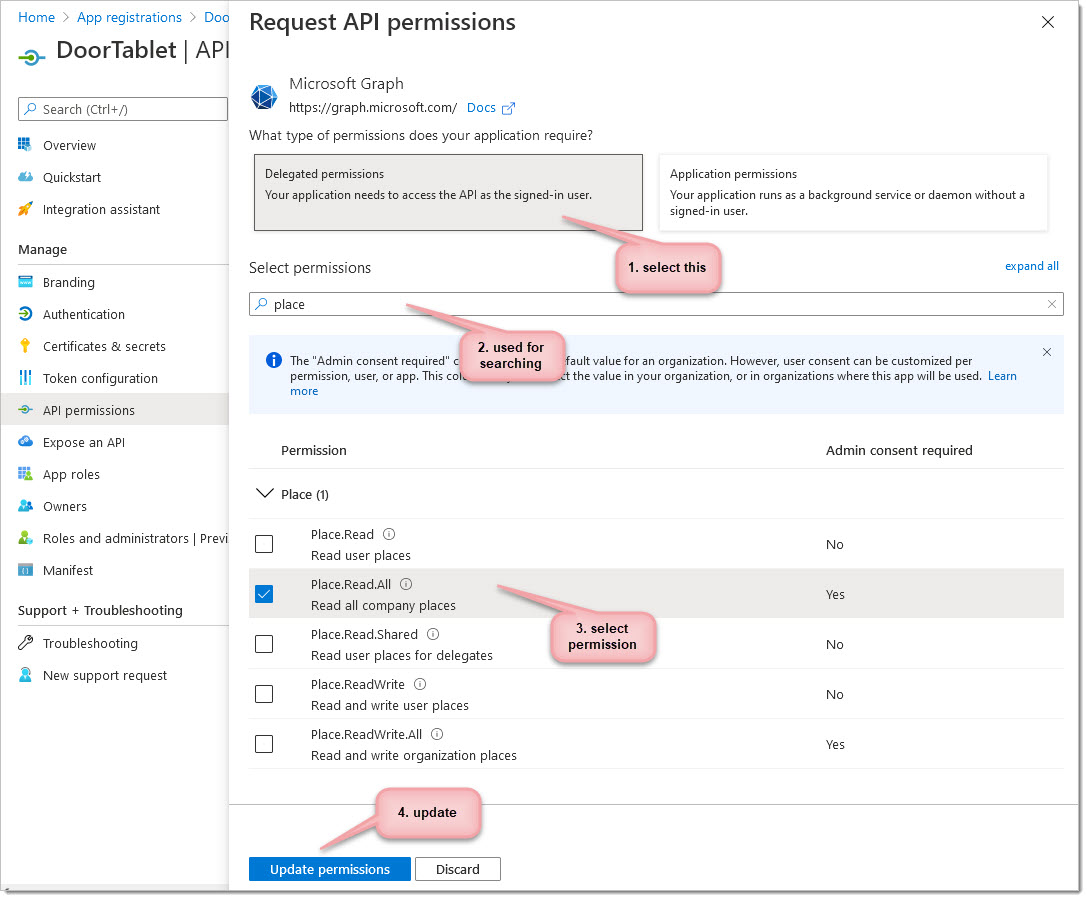Viewport: 1087px width, 899px height.
Task: Open the Token configuration menu item
Action: coord(100,378)
